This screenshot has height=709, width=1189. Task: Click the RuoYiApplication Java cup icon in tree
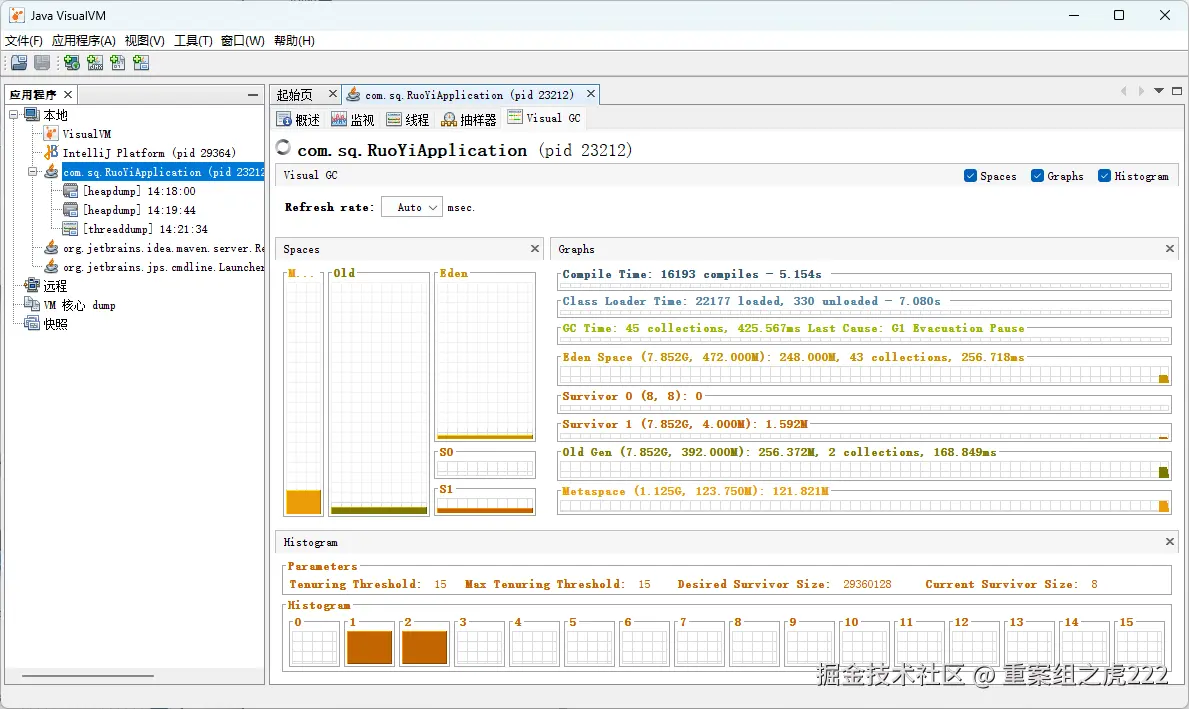click(x=51, y=171)
